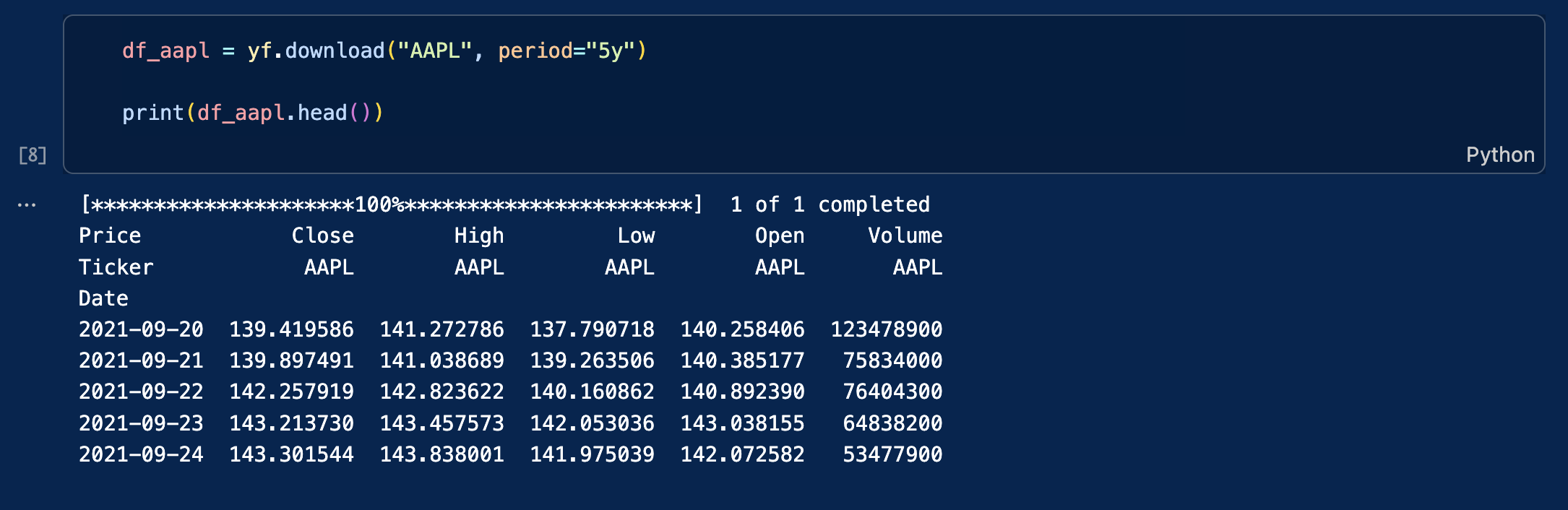Select close value 139.419586

click(291, 330)
